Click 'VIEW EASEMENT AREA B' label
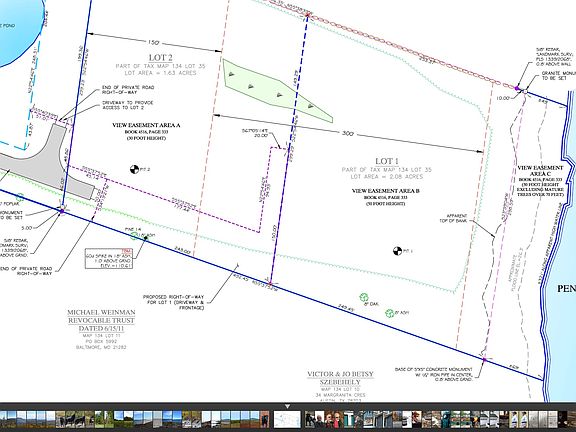This screenshot has height=432, width=576. (386, 191)
